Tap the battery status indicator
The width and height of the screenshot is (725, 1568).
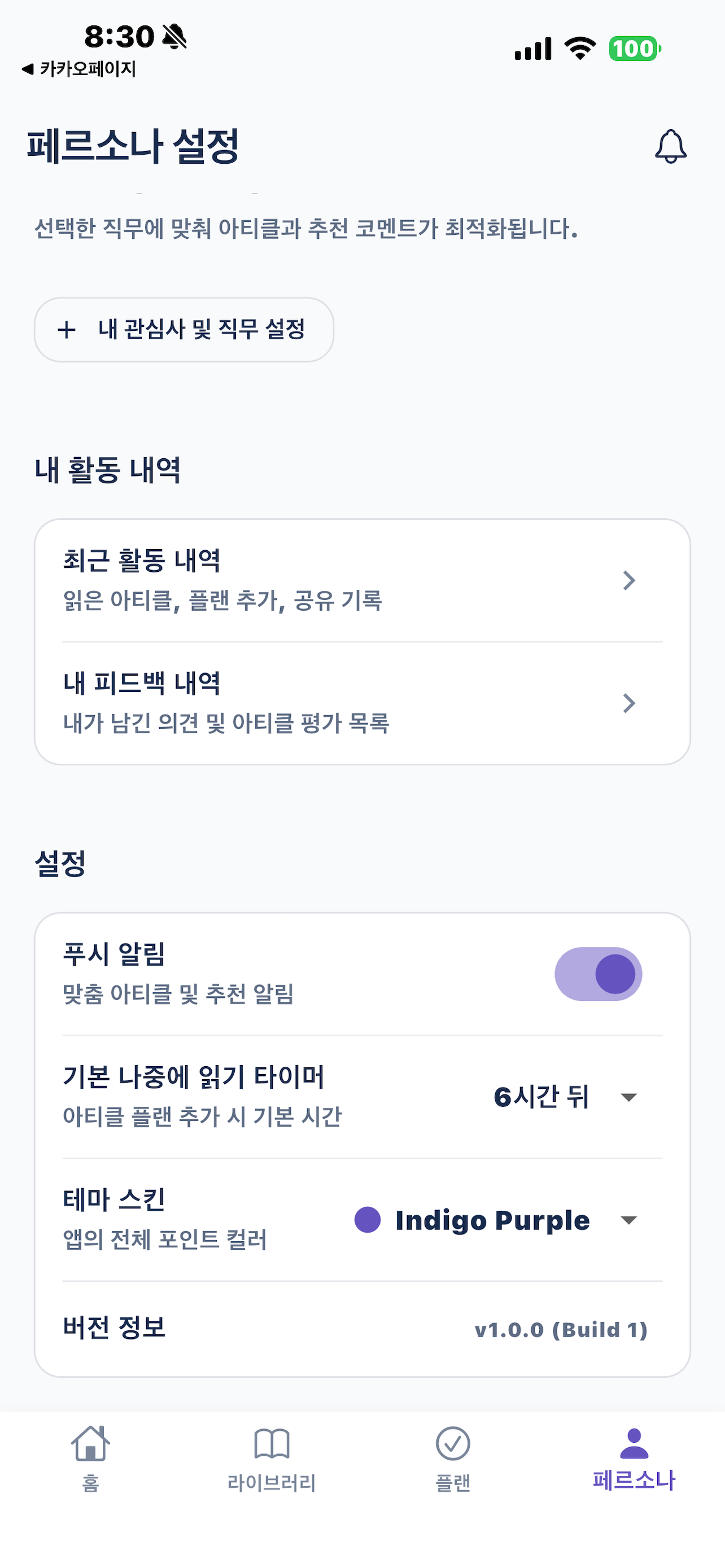(635, 49)
